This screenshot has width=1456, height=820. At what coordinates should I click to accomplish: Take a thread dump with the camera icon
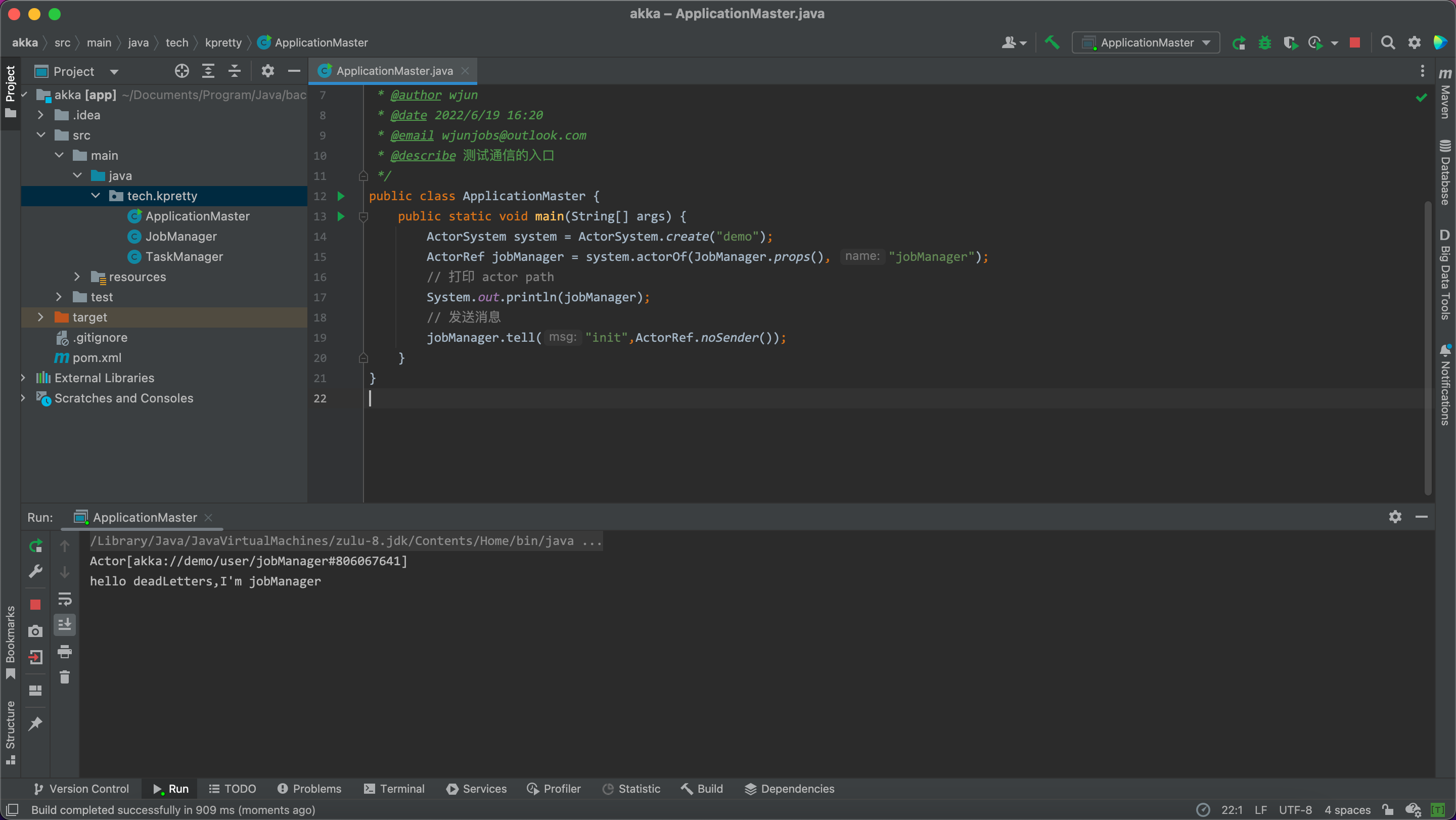click(x=35, y=631)
